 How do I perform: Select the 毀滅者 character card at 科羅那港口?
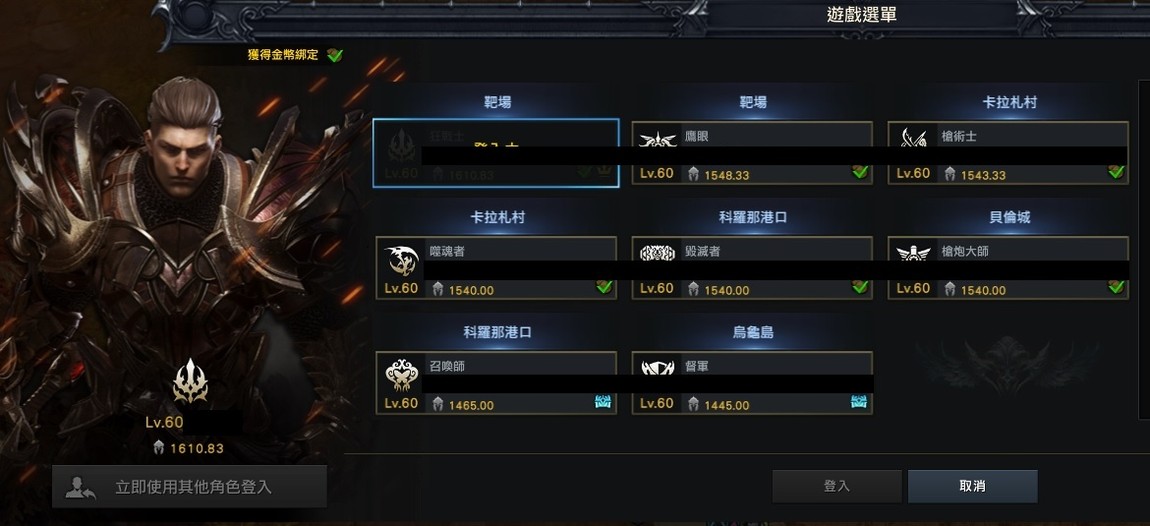[x=752, y=268]
